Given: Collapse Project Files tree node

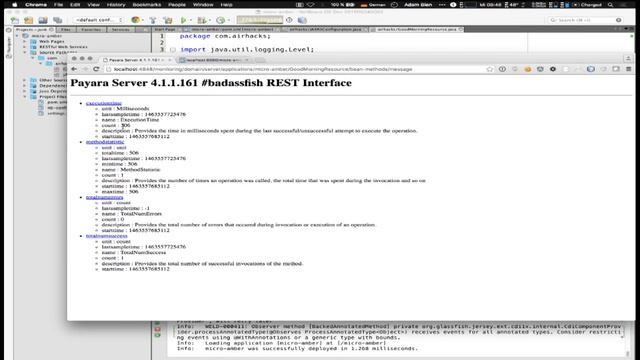Looking at the screenshot, I should (24, 97).
